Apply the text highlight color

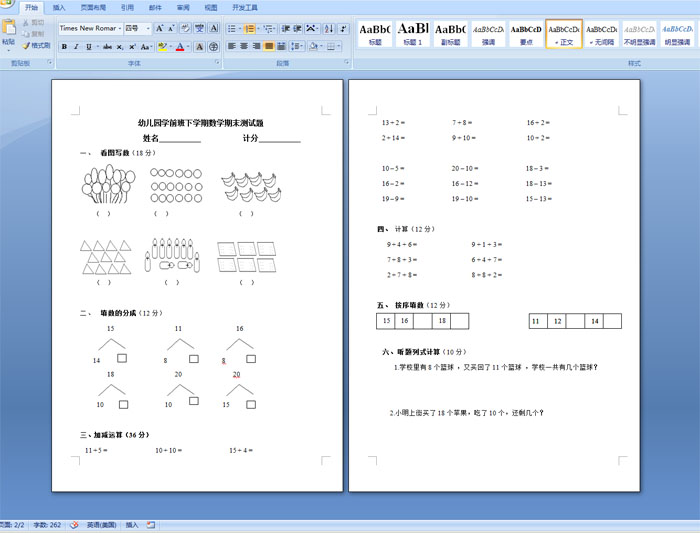162,46
